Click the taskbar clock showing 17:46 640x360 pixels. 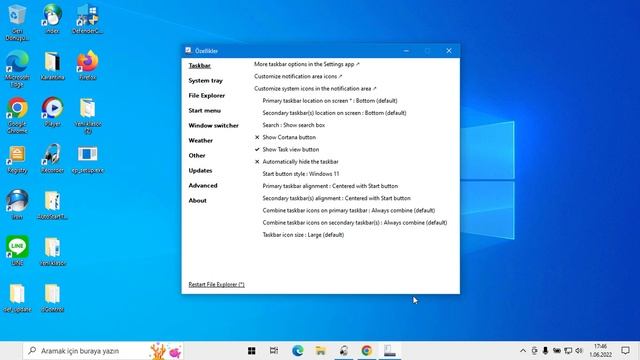[600, 351]
